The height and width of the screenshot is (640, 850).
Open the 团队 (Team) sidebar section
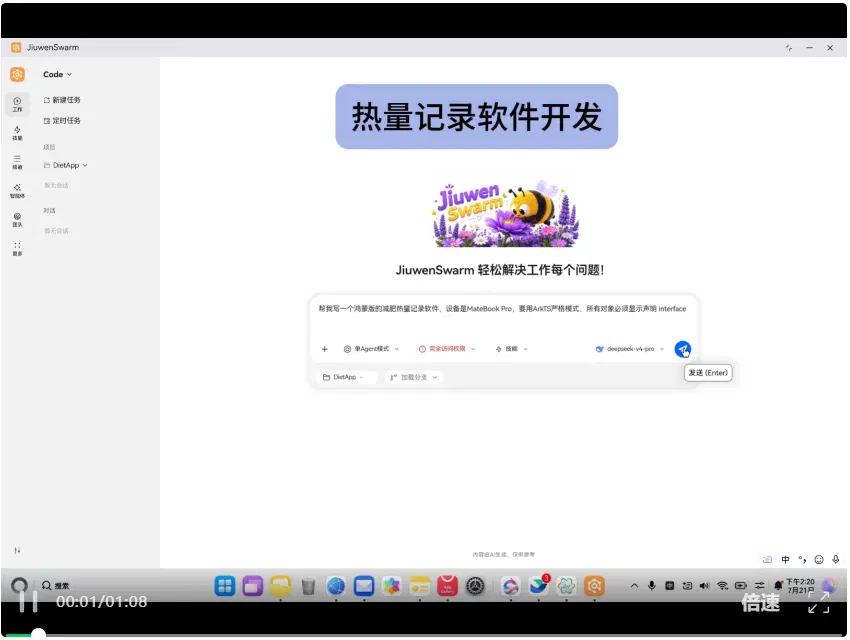point(17,219)
